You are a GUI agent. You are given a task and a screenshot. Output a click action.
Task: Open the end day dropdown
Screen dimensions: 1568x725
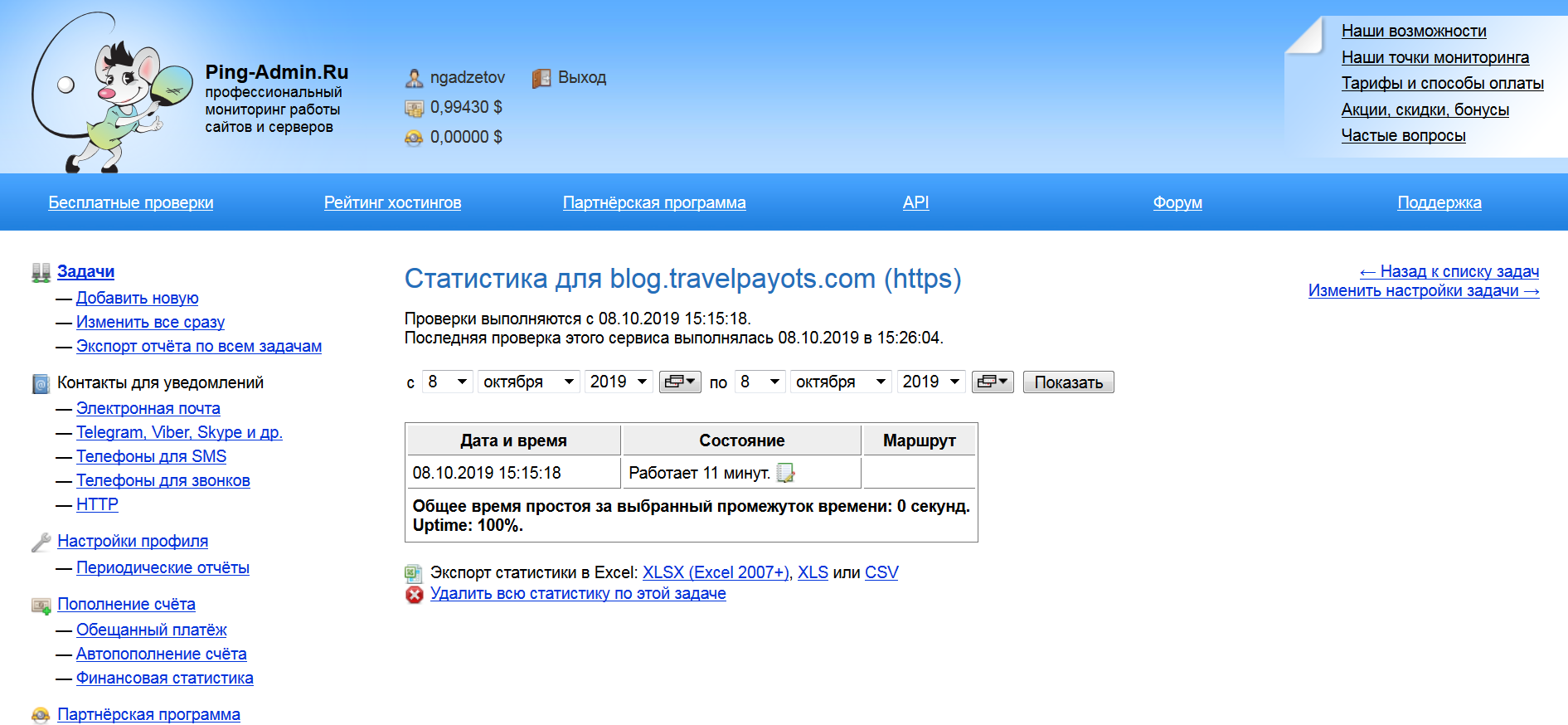(x=760, y=382)
